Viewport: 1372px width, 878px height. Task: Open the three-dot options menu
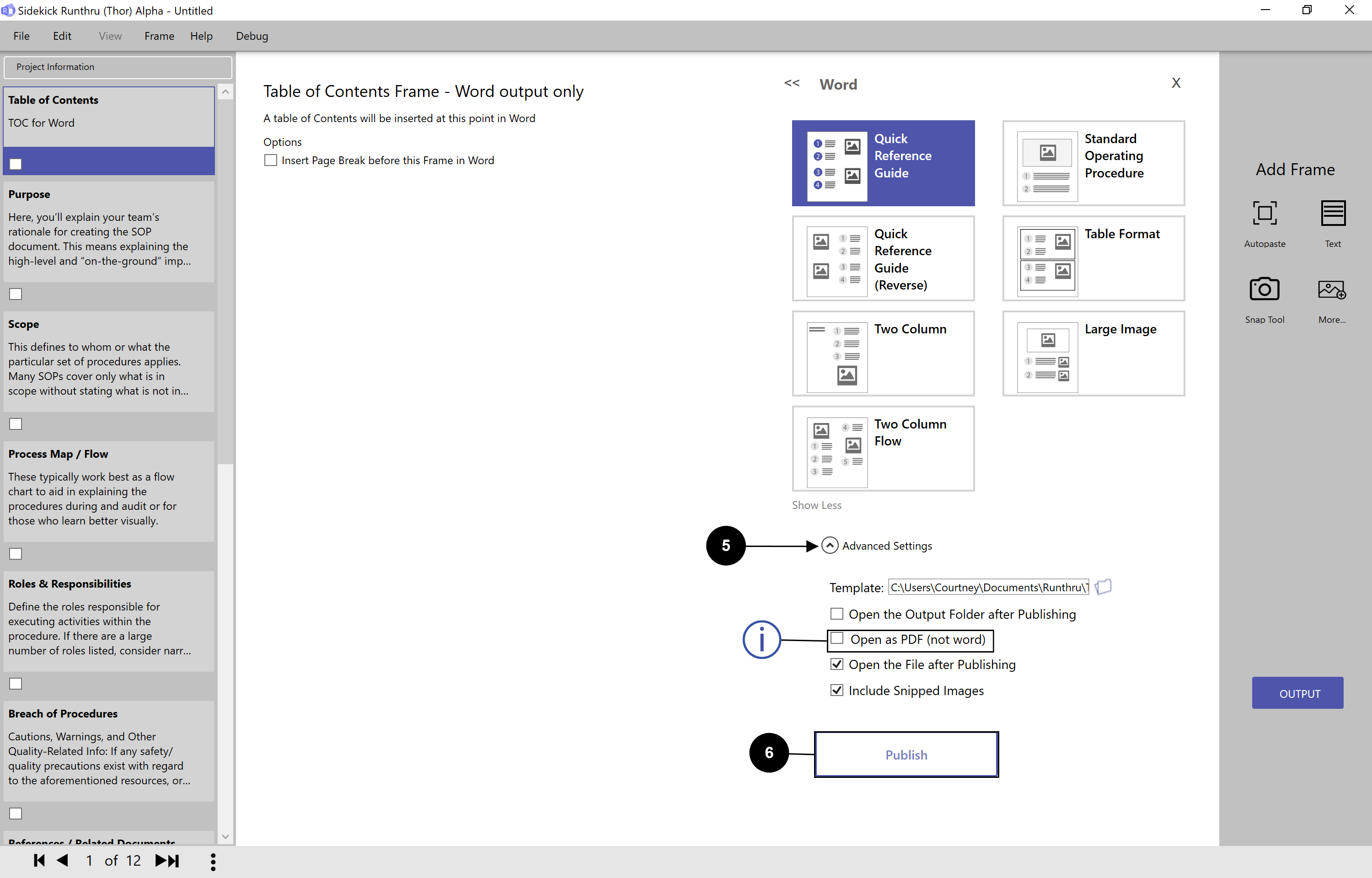(213, 862)
